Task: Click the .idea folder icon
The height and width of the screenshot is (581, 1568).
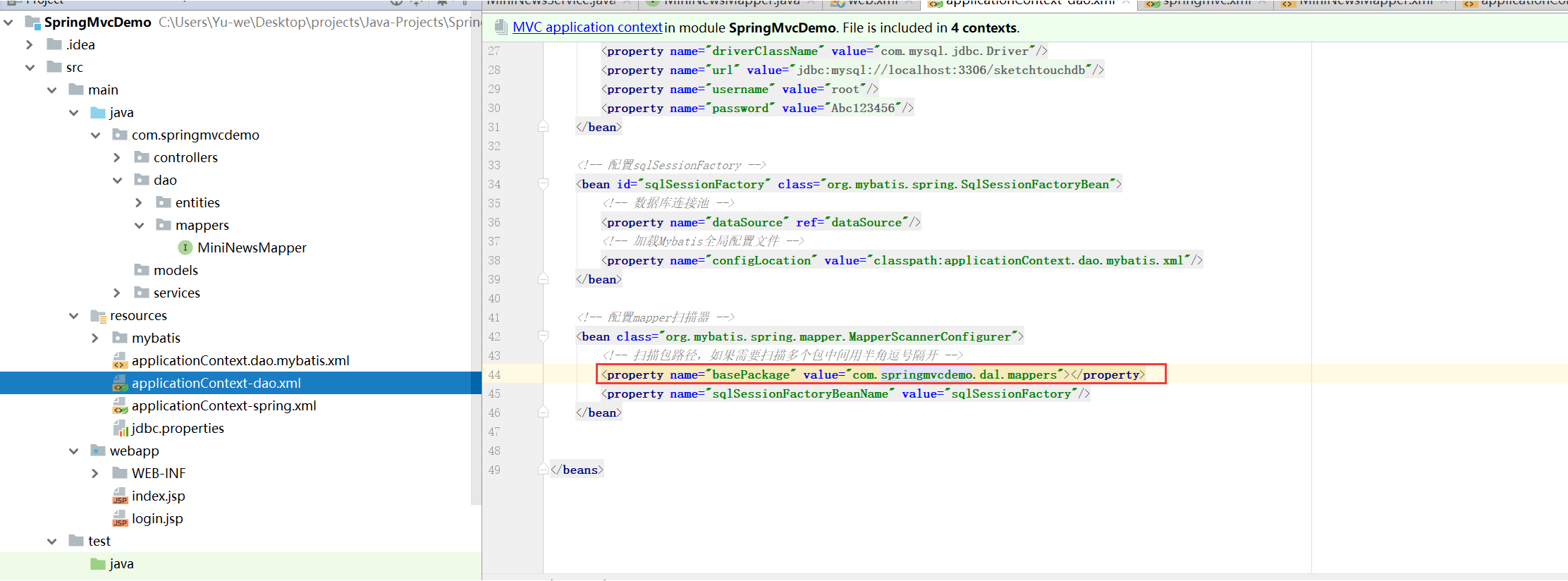Action: pyautogui.click(x=54, y=44)
